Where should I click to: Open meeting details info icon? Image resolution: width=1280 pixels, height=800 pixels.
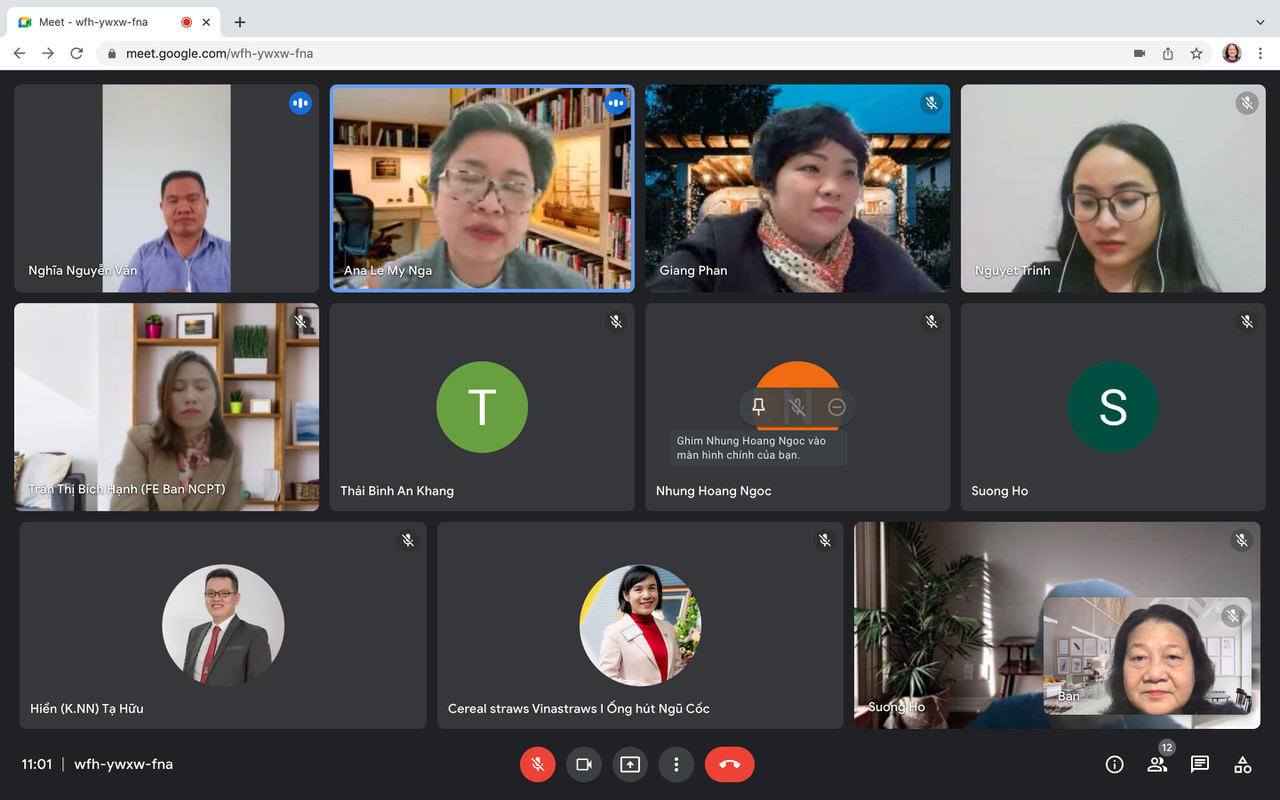coord(1114,764)
